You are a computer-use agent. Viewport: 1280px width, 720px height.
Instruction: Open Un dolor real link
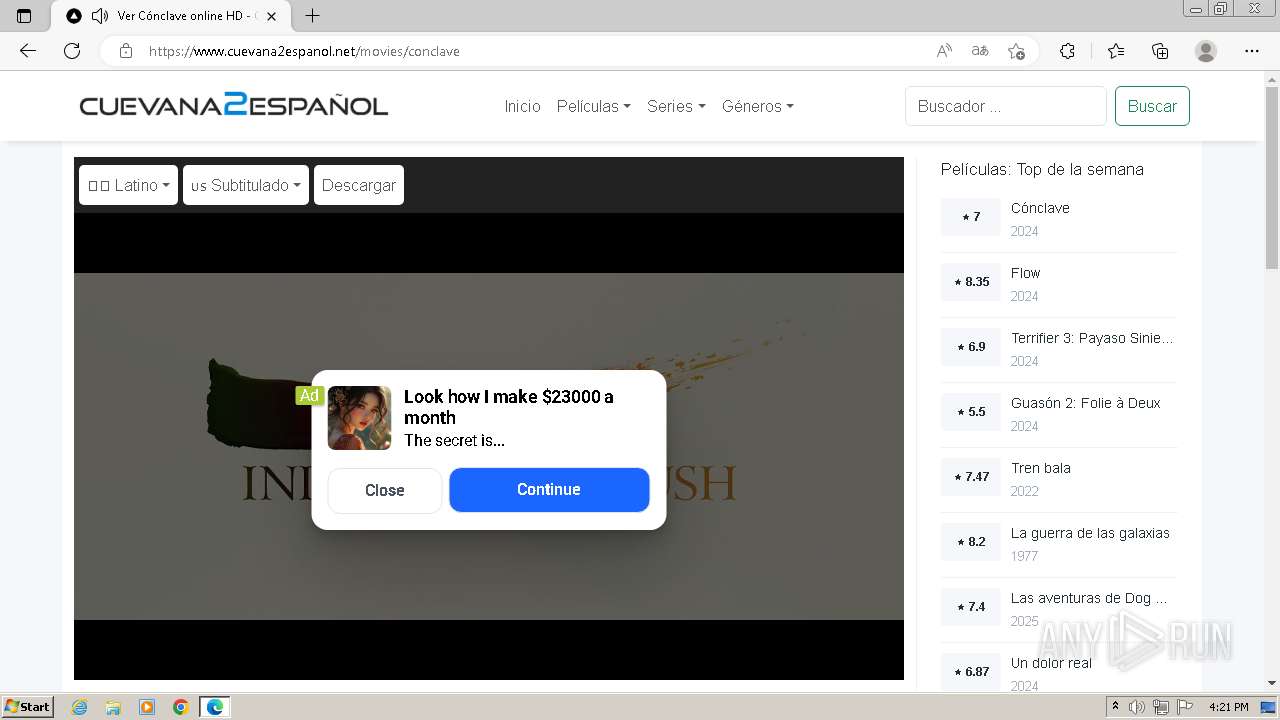click(x=1051, y=663)
